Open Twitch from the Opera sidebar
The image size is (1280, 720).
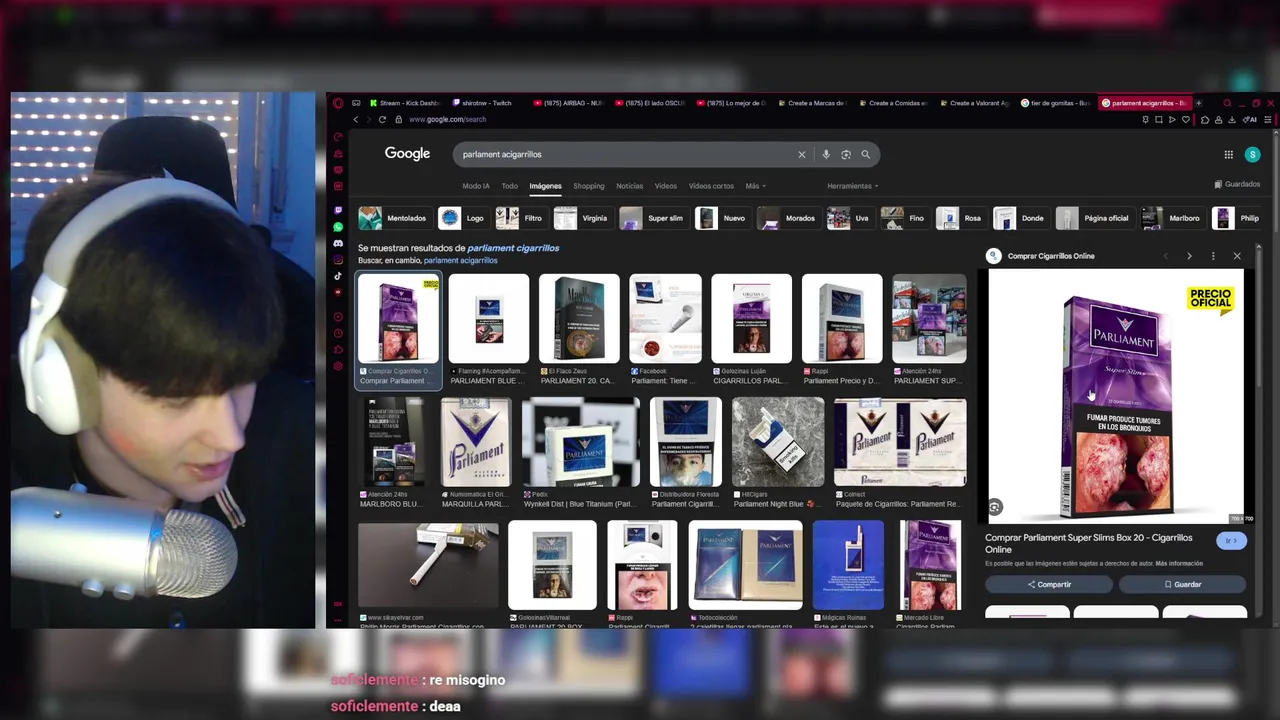(338, 211)
